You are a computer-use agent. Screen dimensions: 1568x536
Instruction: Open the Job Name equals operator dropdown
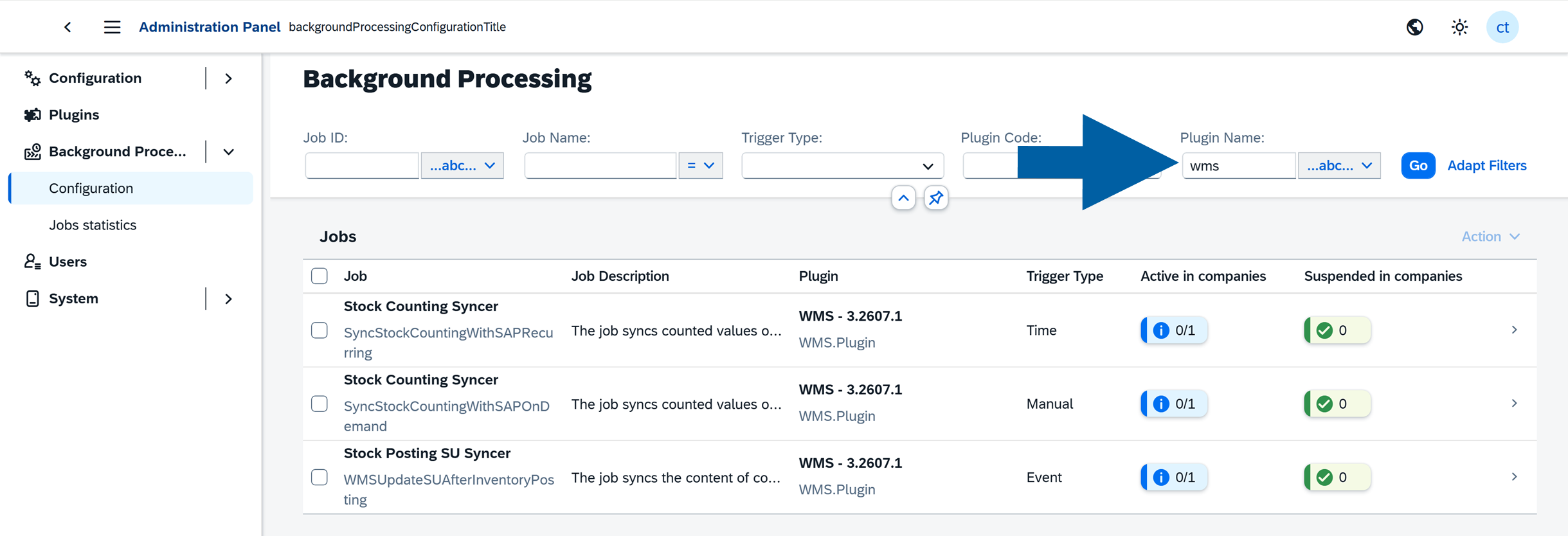[x=700, y=166]
